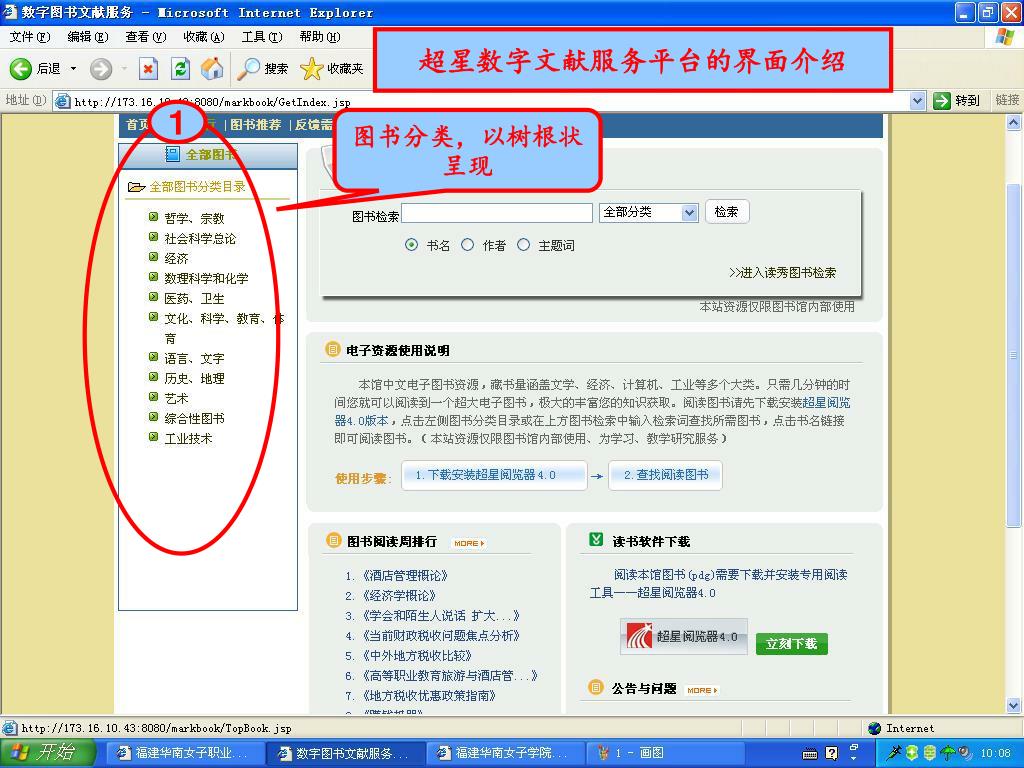Open MORE beside 图书阅读周排行
1024x768 pixels.
(x=469, y=543)
